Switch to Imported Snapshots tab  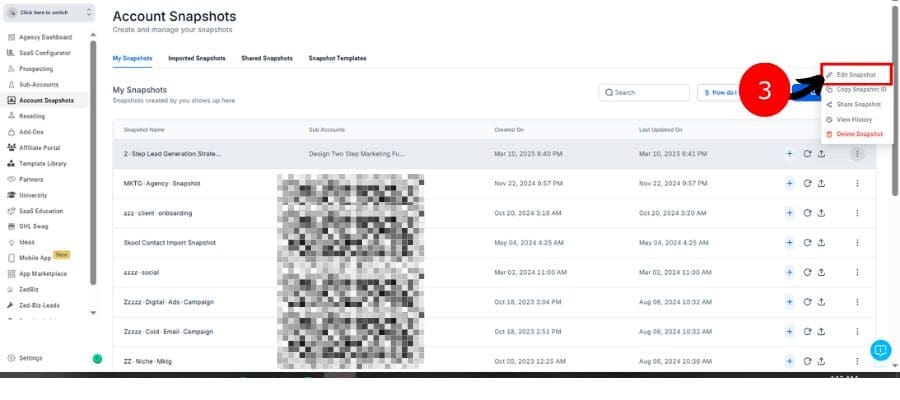click(x=197, y=59)
